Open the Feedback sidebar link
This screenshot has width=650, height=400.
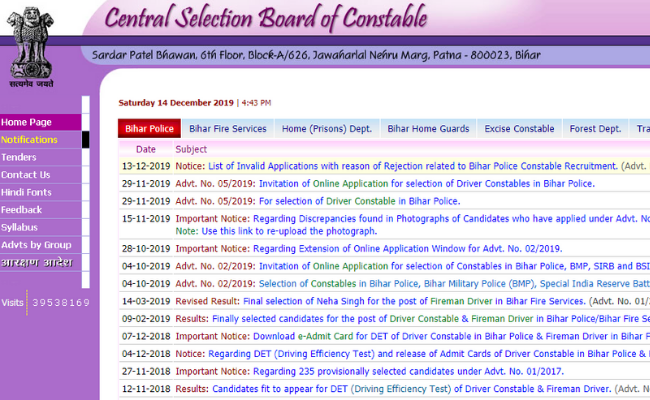pyautogui.click(x=22, y=210)
